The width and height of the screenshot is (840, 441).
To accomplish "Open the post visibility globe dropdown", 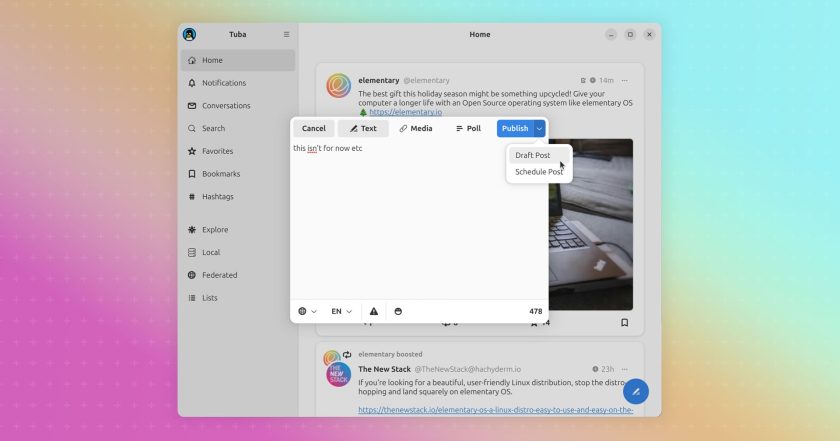I will tap(308, 311).
